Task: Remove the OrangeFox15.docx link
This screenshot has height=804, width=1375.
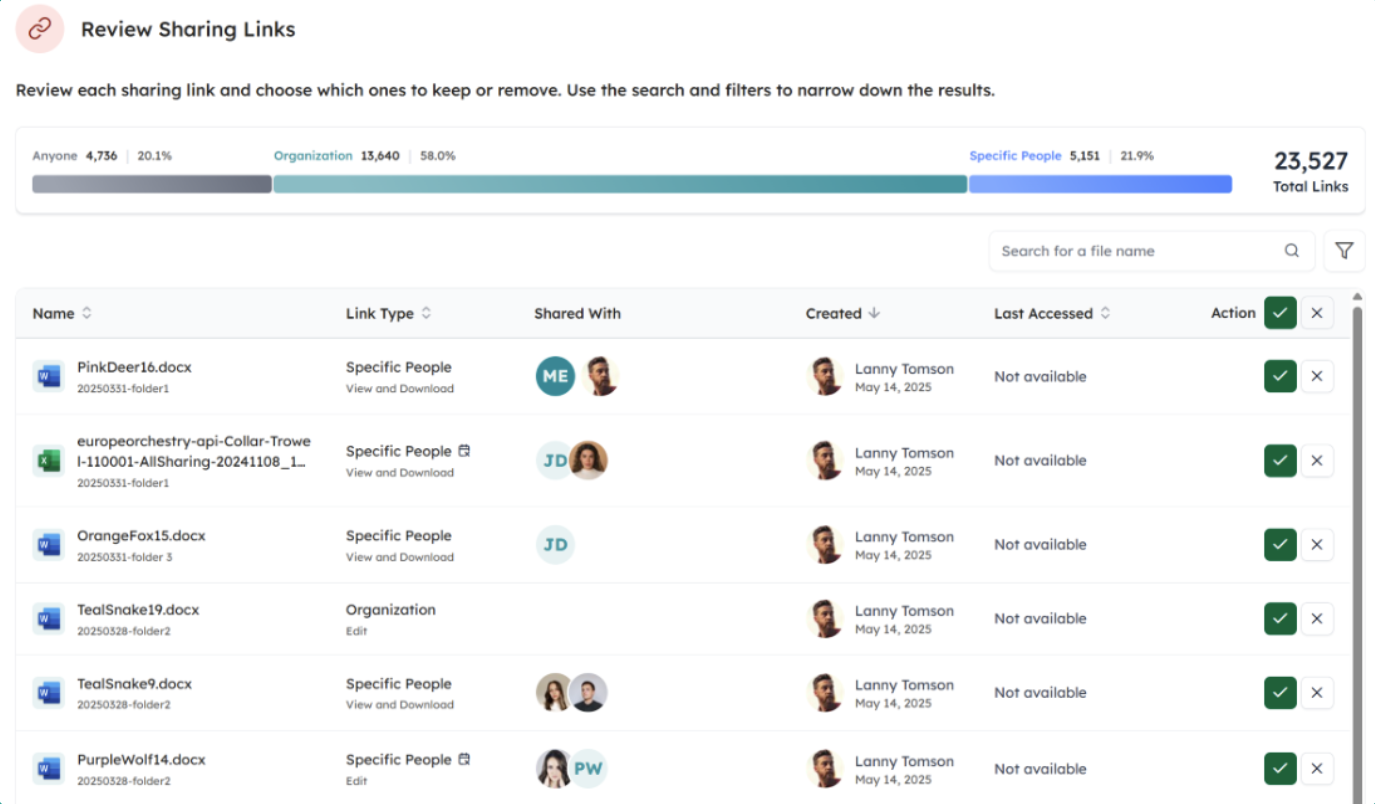Action: coord(1317,545)
